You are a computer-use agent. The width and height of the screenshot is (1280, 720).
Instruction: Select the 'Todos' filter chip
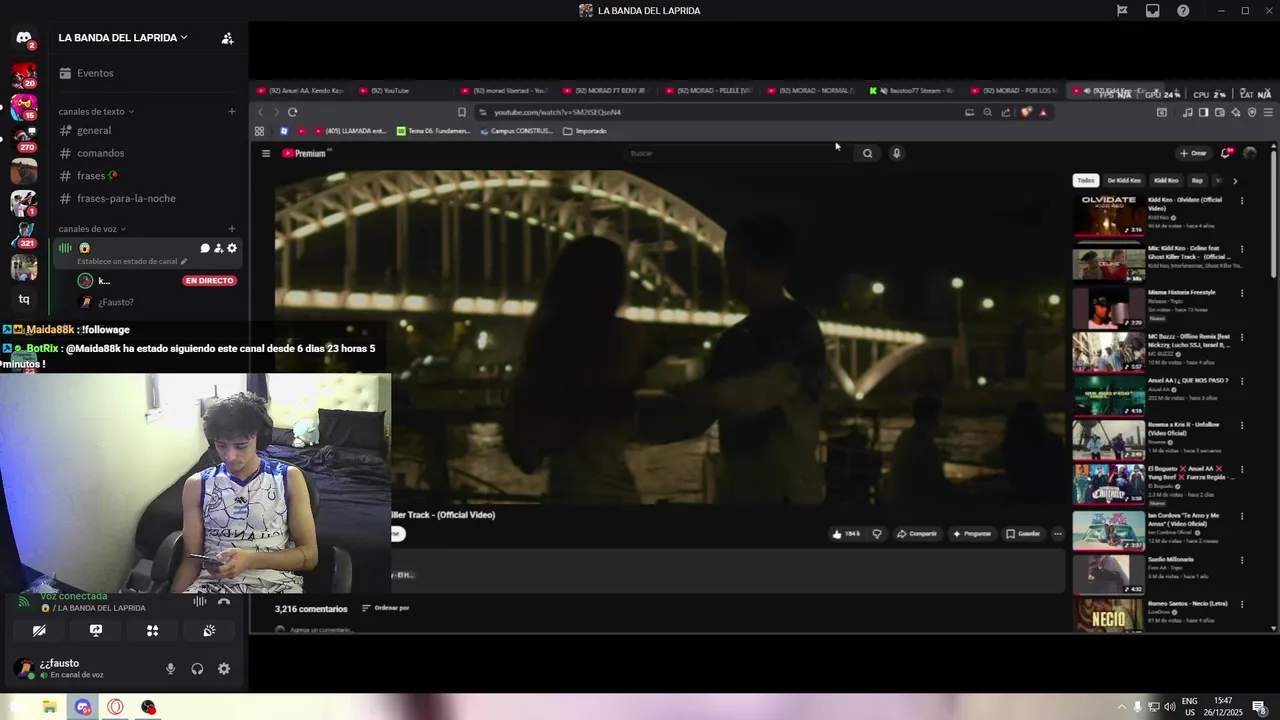tap(1086, 181)
